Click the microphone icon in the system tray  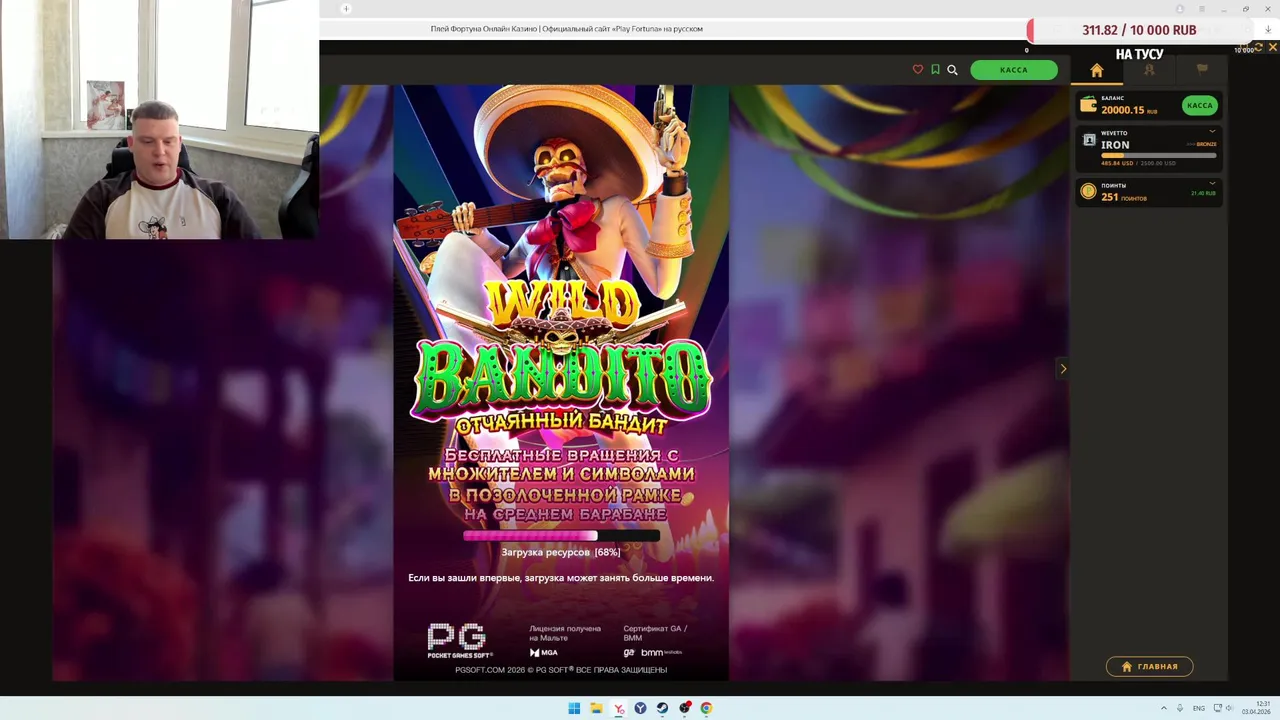pos(1180,708)
